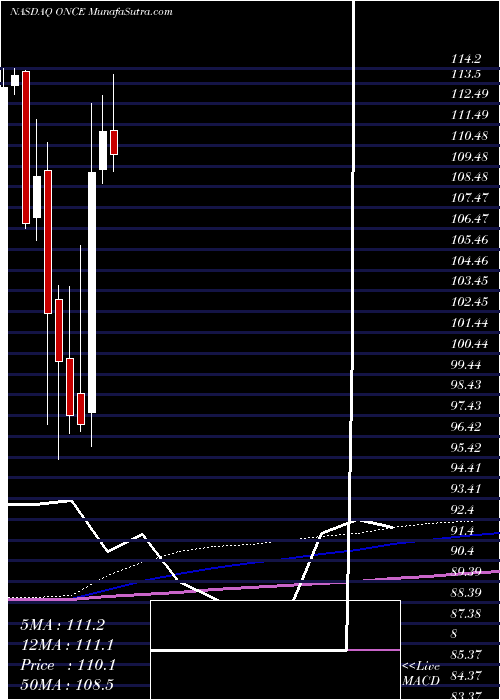Click the 105.46 price axis label

point(469,240)
